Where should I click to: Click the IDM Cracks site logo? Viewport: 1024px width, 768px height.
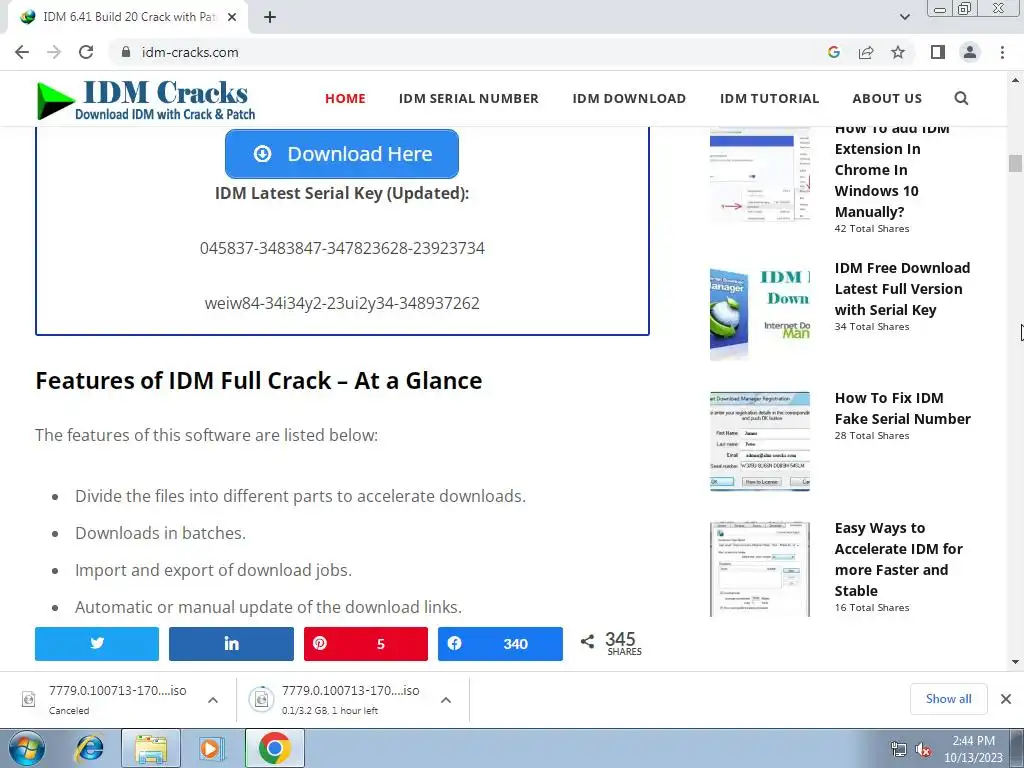pos(146,99)
